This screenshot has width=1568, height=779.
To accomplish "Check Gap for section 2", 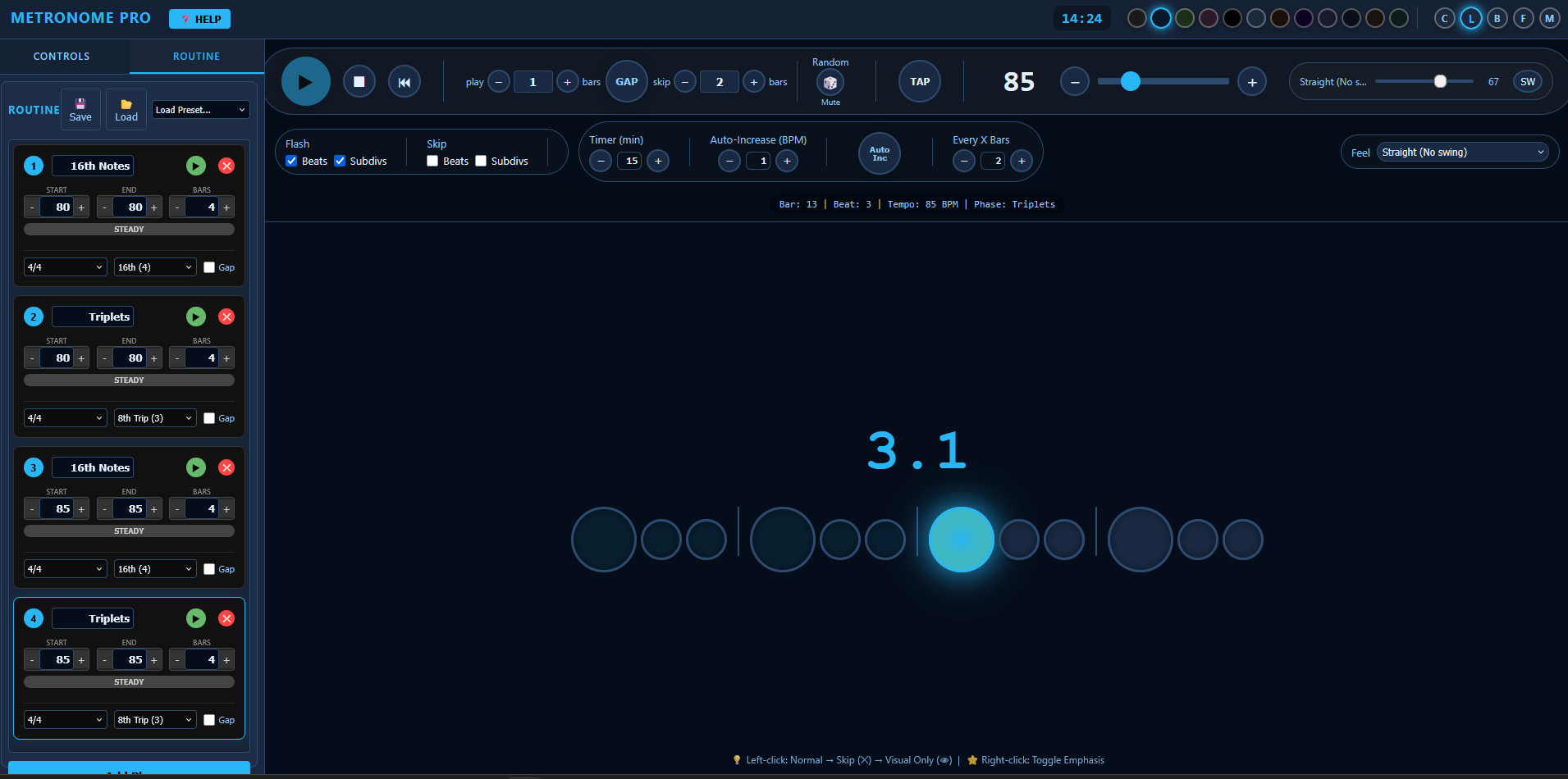I will pyautogui.click(x=209, y=418).
